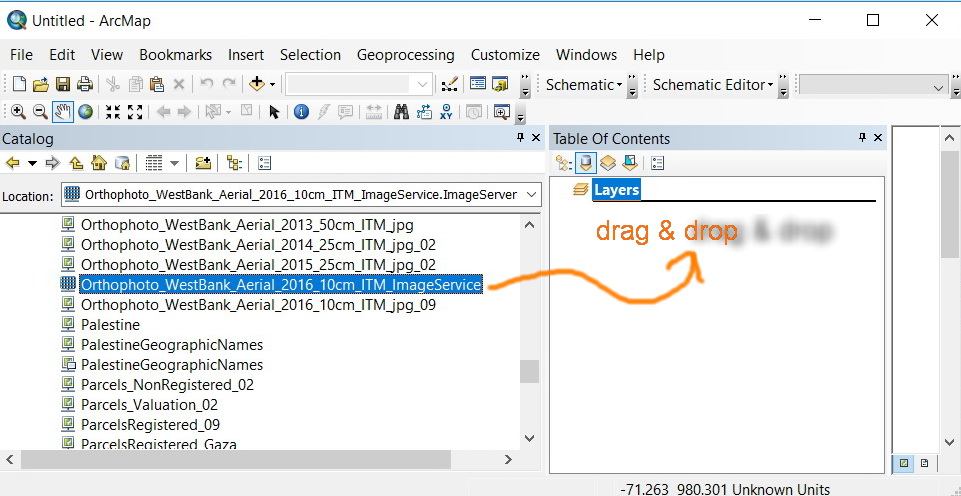Click the Fixed Zoom Out icon
961x496 pixels.
click(x=135, y=112)
